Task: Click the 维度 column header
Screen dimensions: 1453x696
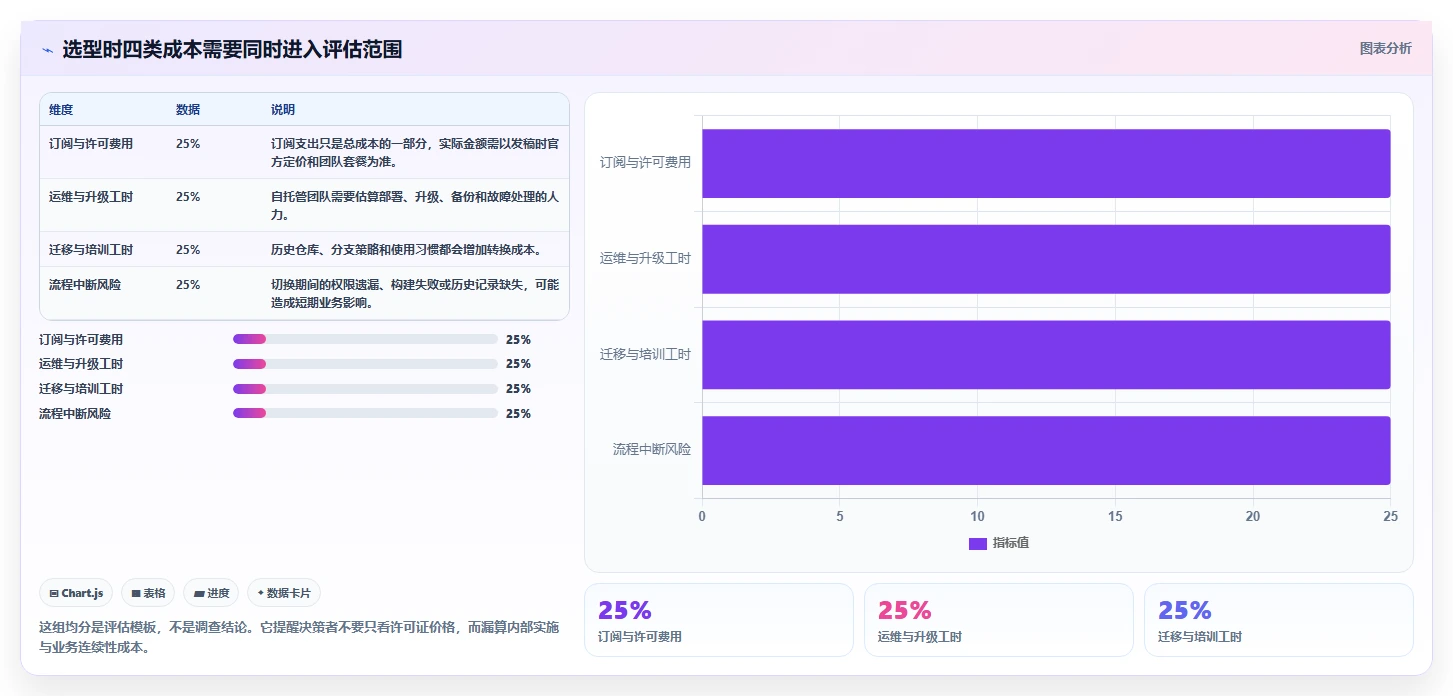Action: coord(61,109)
